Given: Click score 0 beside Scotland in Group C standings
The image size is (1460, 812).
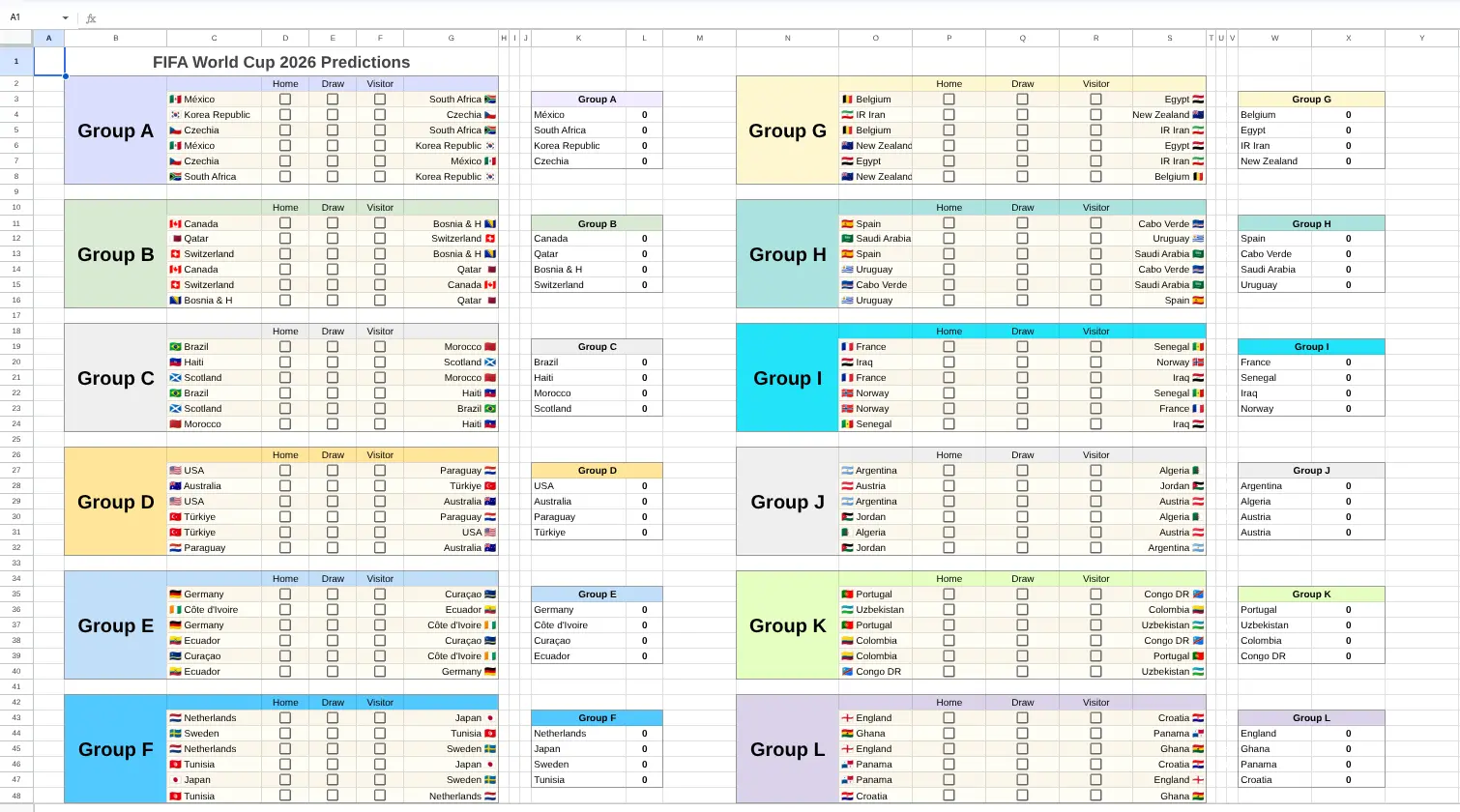Looking at the screenshot, I should pos(645,409).
